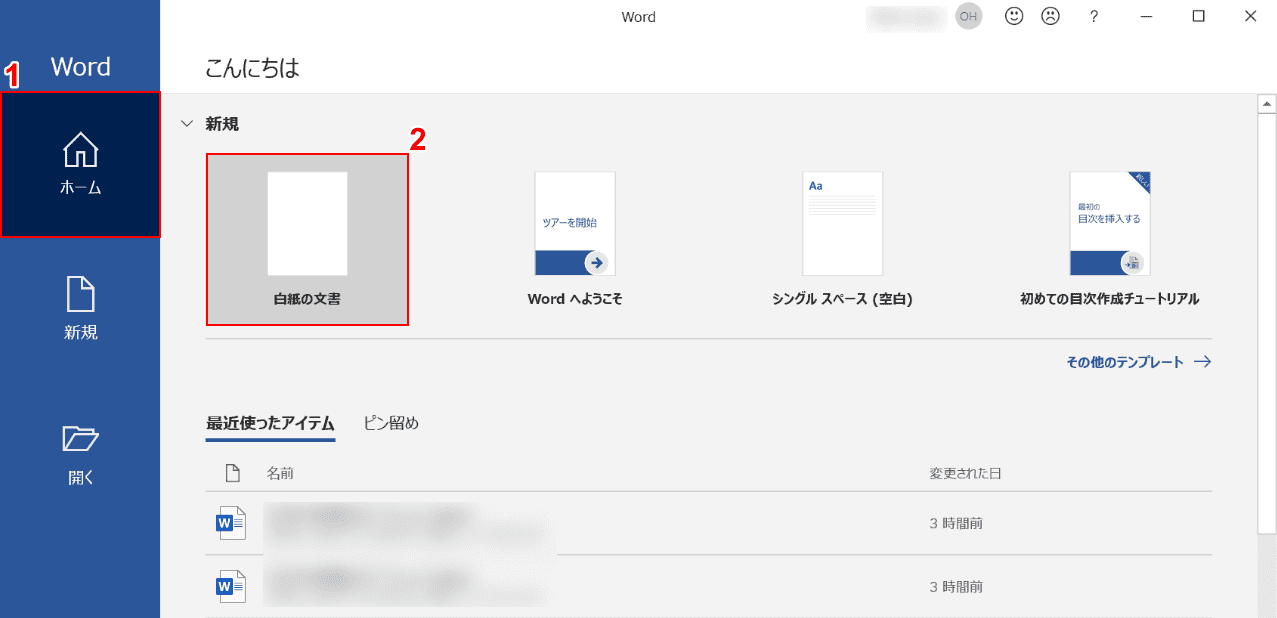Send a frown feedback face icon
Viewport: 1277px width, 618px height.
[1050, 16]
